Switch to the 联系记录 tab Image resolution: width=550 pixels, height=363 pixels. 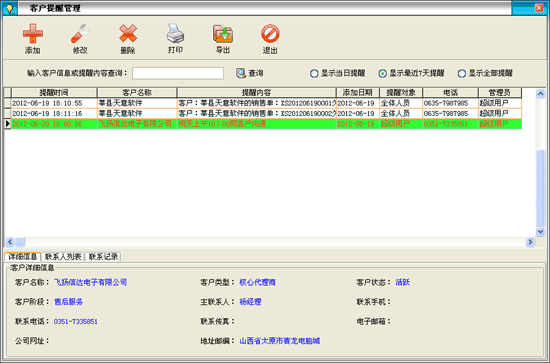pyautogui.click(x=103, y=257)
